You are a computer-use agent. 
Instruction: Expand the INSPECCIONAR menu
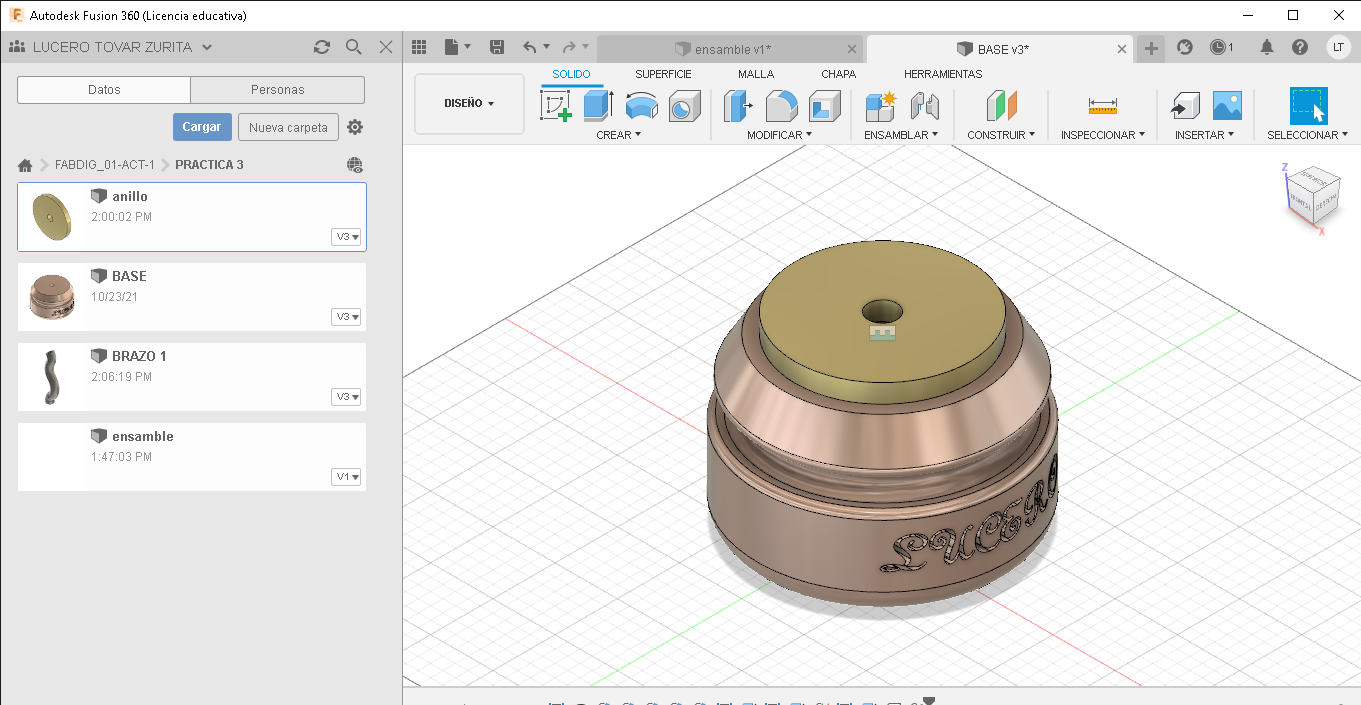tap(1103, 134)
